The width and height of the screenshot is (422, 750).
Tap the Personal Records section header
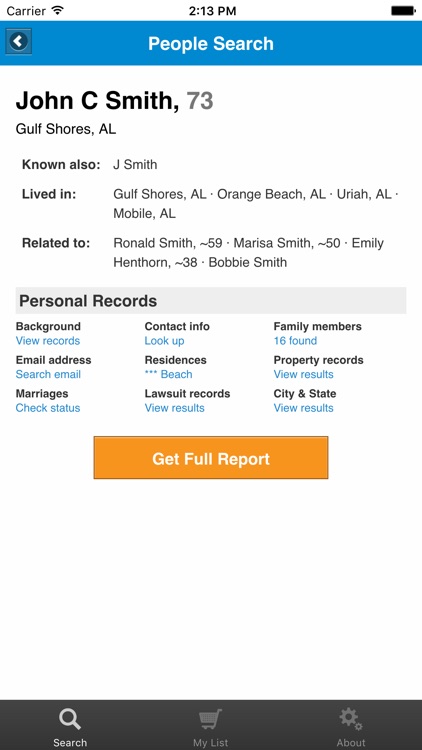(x=211, y=300)
